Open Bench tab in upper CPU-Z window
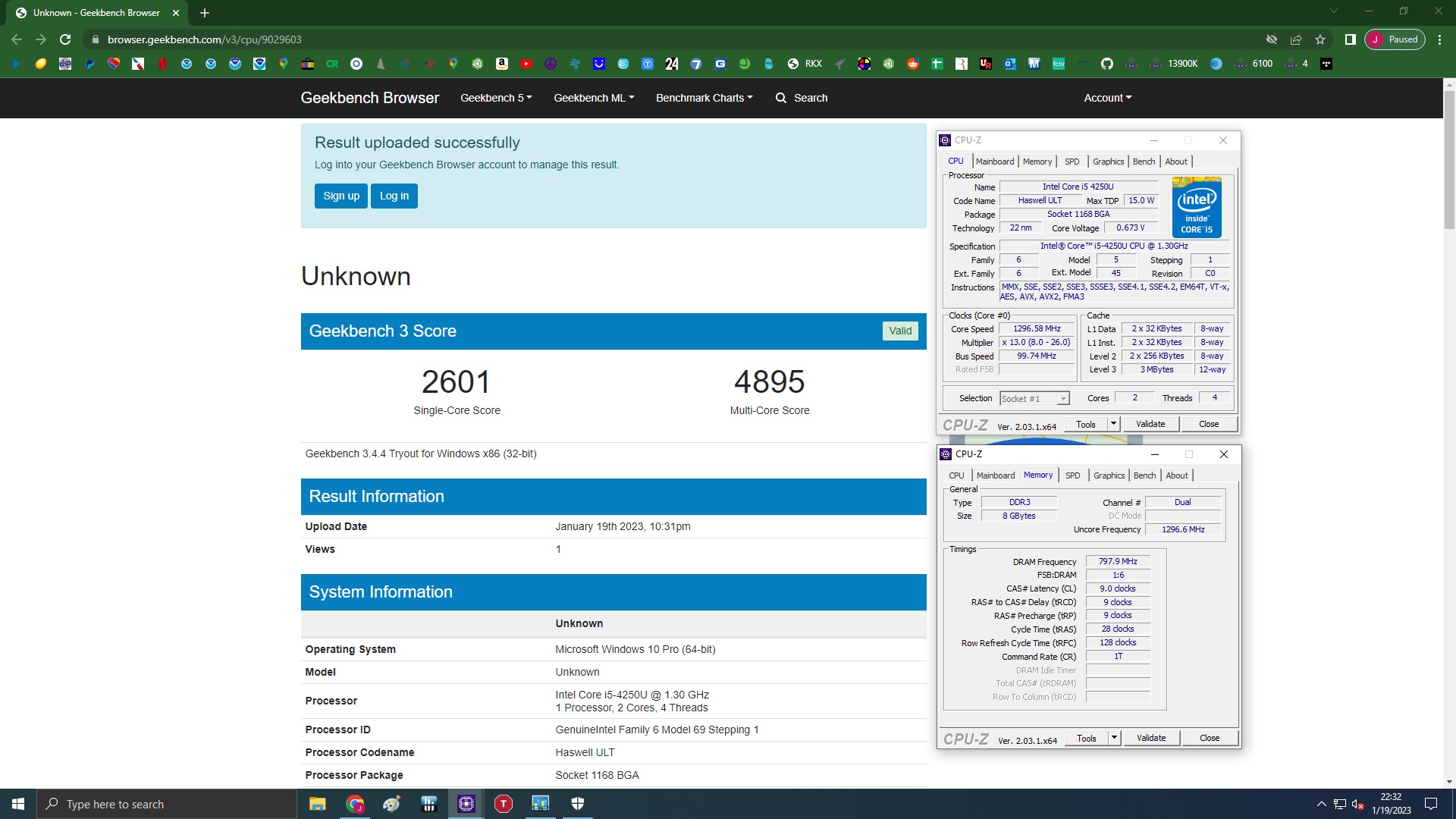Screen dimensions: 1456x819 1144,162
